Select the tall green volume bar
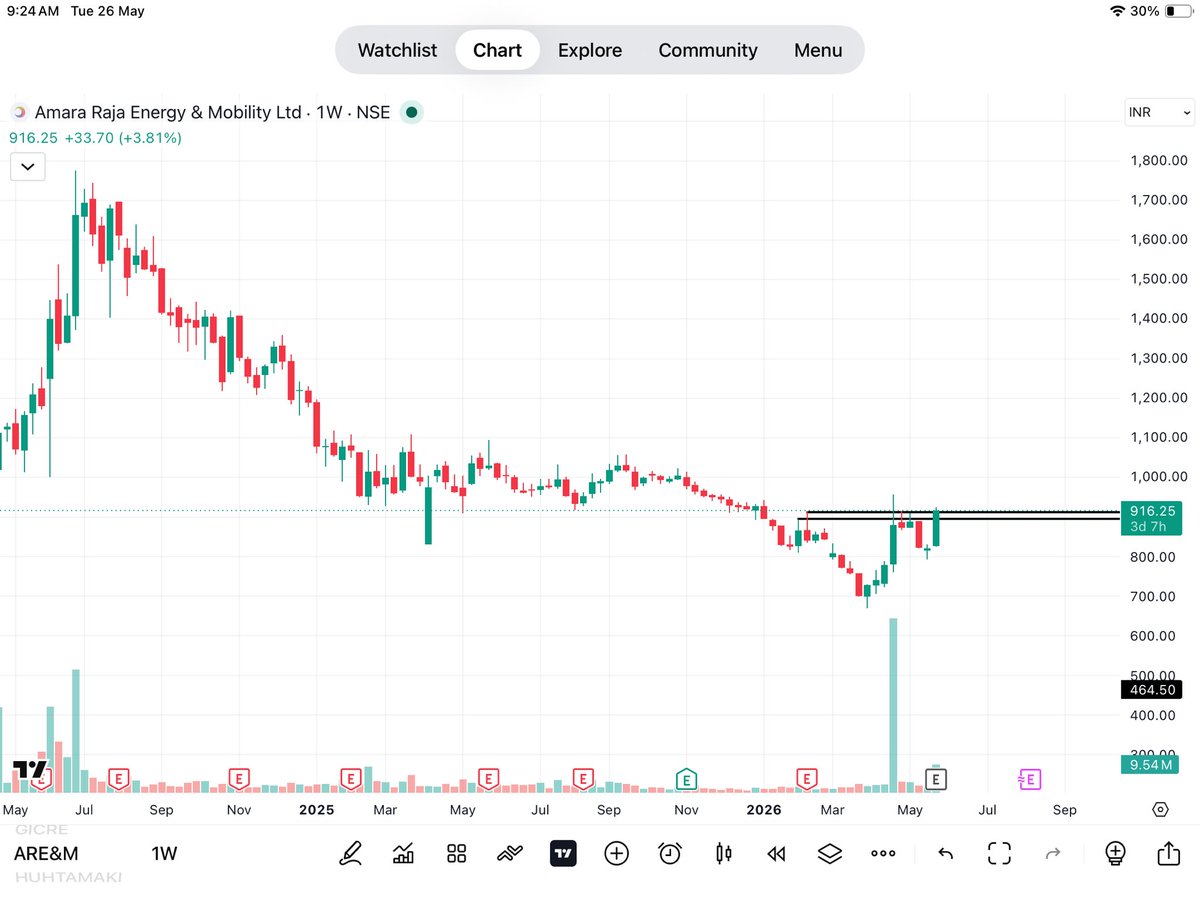 (893, 705)
